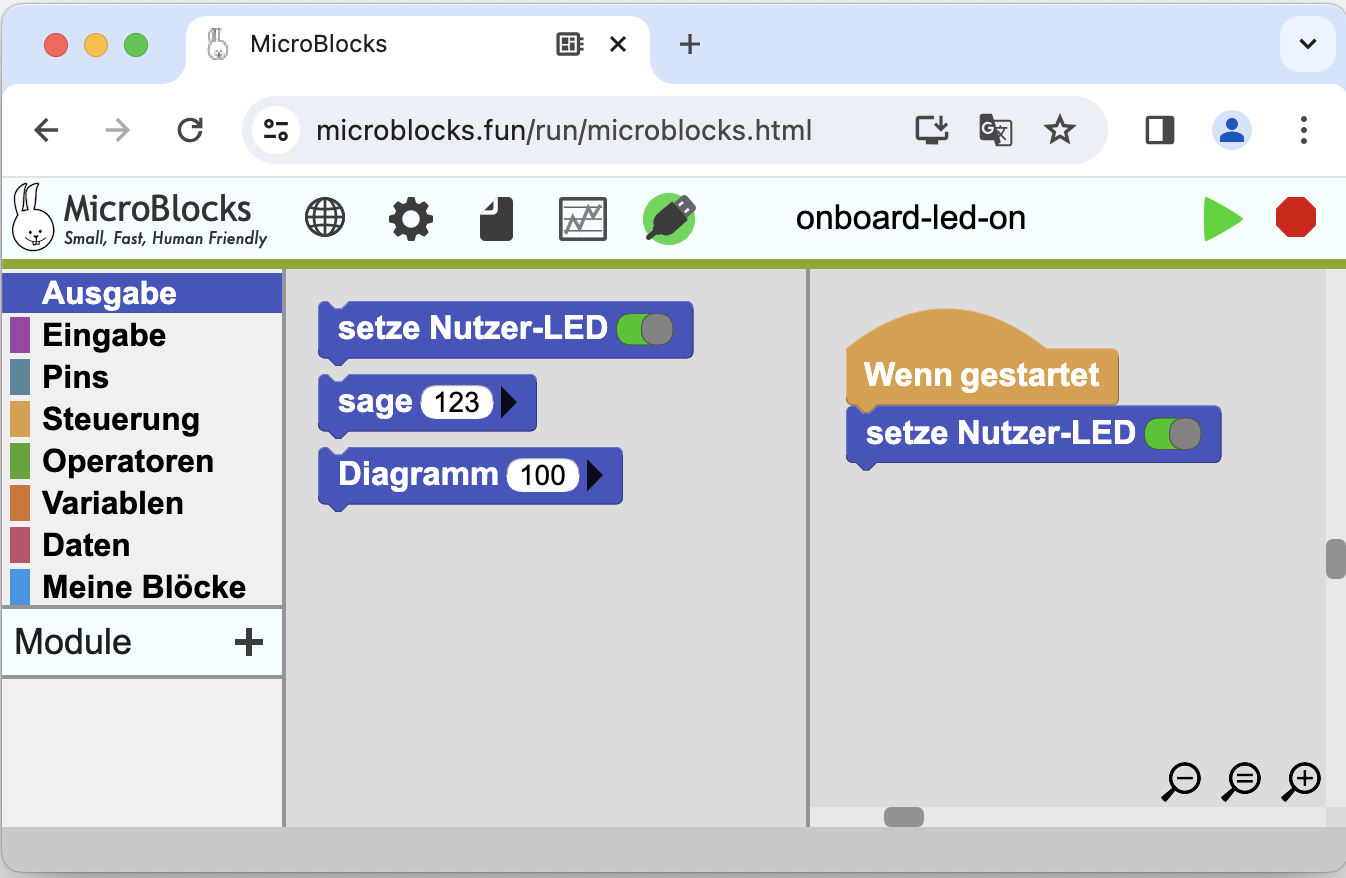
Task: Close the MicroBlocks browser tab
Action: coord(618,44)
